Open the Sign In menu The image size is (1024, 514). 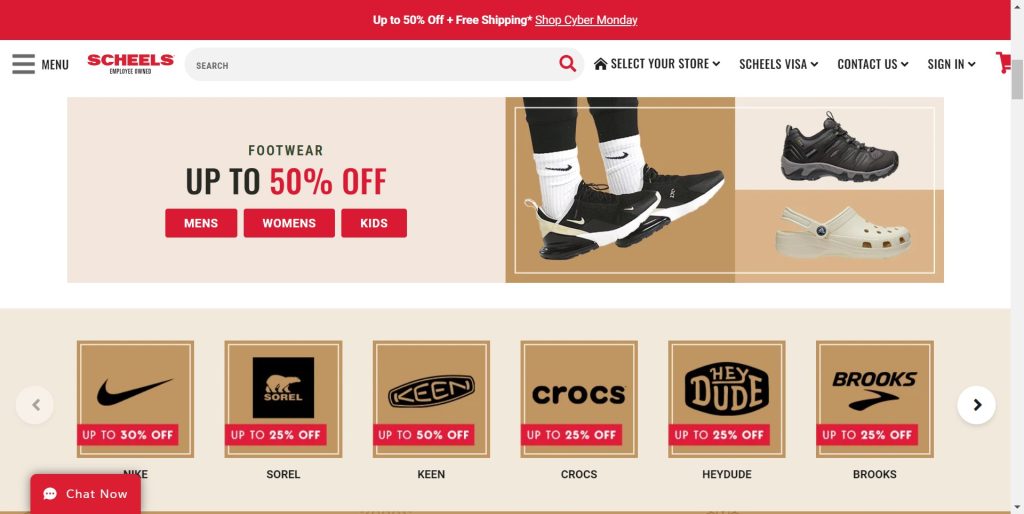[952, 64]
